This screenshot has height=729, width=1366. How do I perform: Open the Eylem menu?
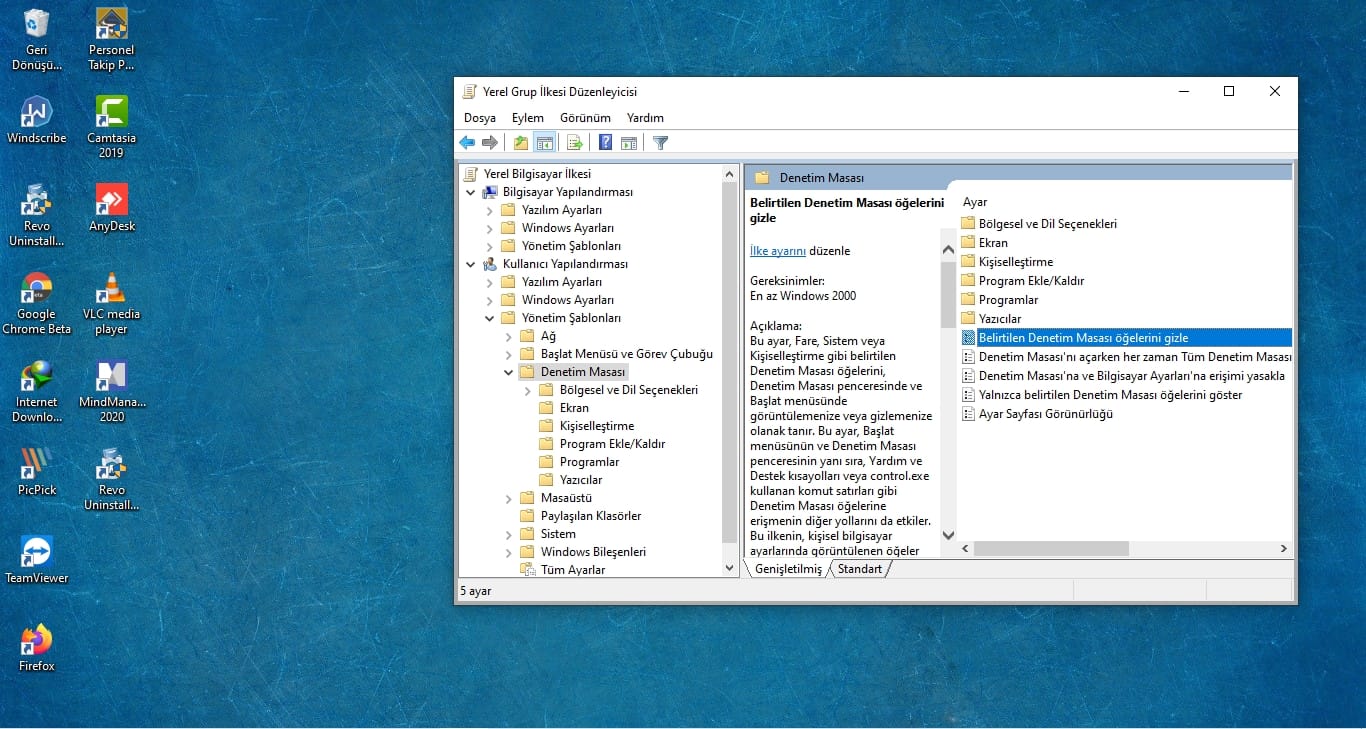coord(528,118)
